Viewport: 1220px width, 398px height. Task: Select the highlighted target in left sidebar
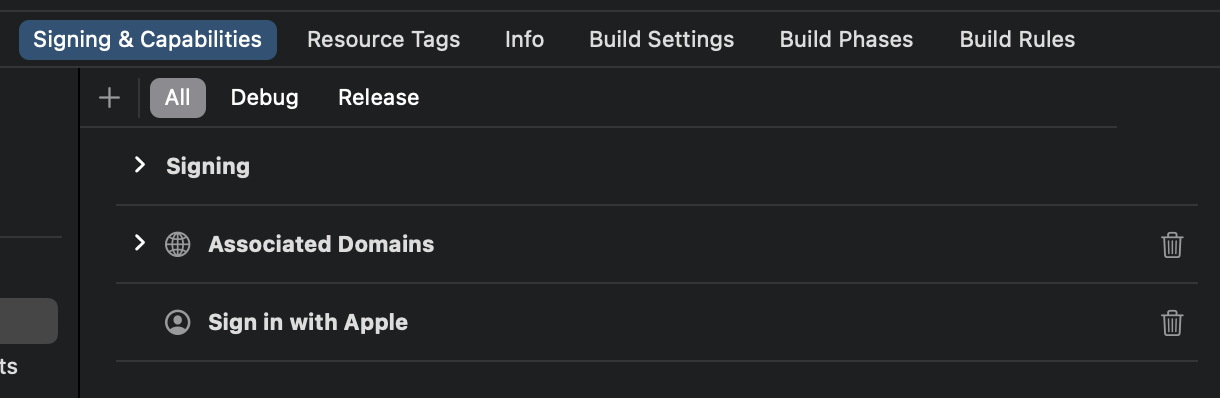click(x=29, y=321)
